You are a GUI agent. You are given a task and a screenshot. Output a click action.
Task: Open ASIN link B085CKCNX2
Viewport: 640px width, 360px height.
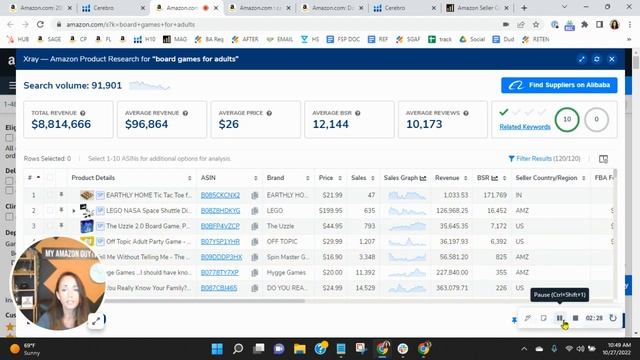[x=220, y=196]
